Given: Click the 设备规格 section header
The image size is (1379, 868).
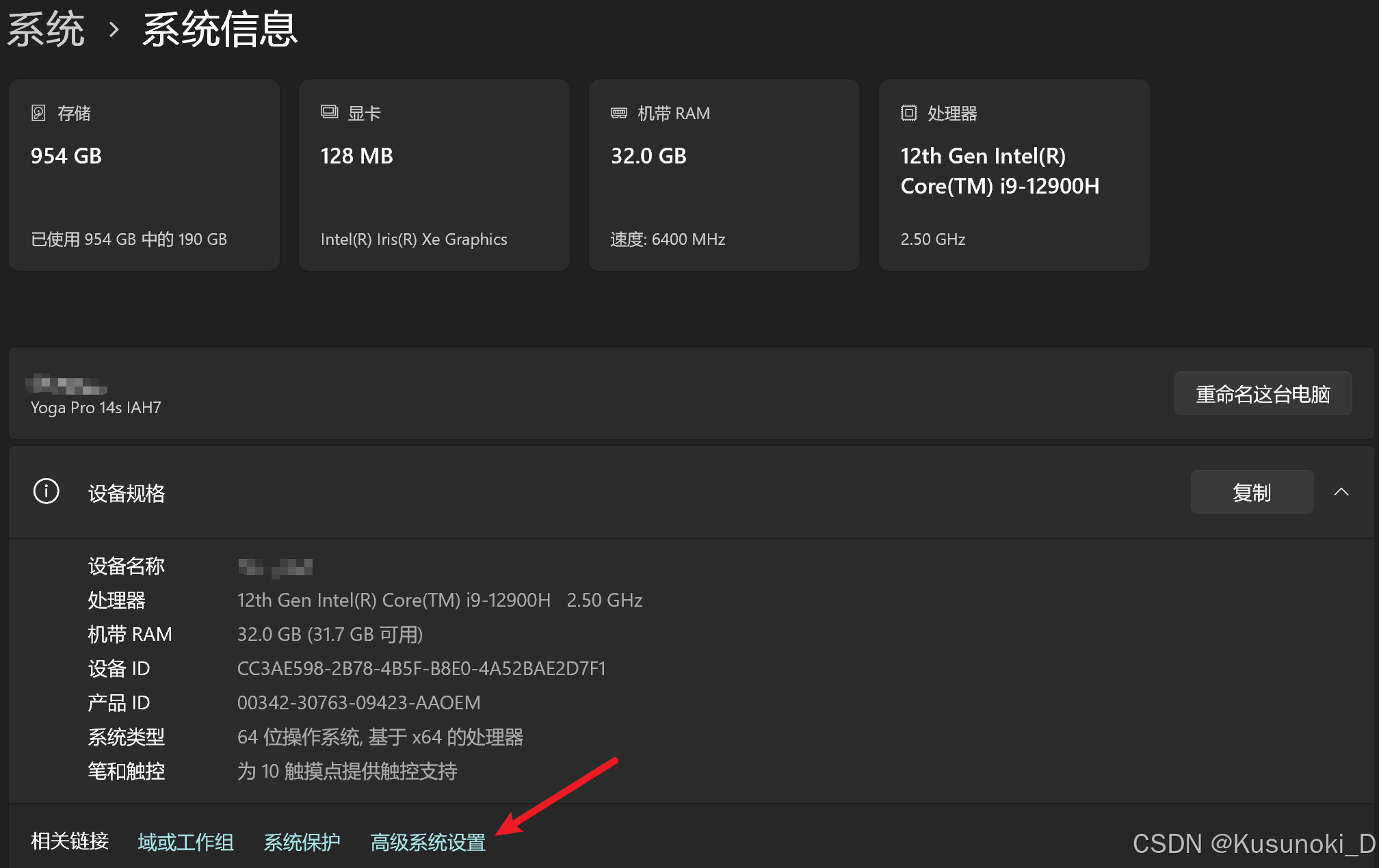Looking at the screenshot, I should pyautogui.click(x=127, y=493).
